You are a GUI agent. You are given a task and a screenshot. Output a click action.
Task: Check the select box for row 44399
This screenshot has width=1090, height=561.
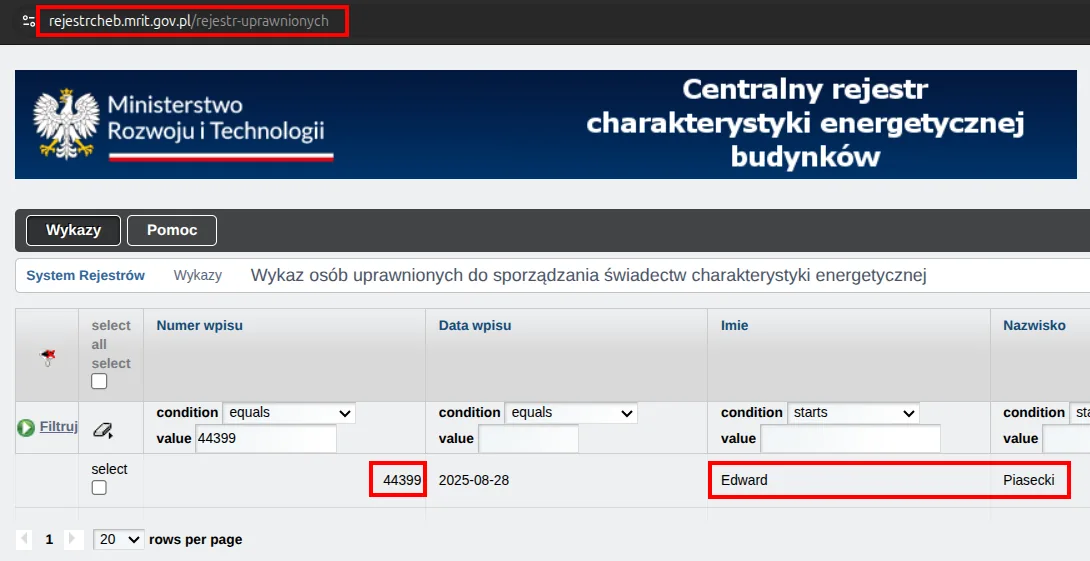click(99, 487)
